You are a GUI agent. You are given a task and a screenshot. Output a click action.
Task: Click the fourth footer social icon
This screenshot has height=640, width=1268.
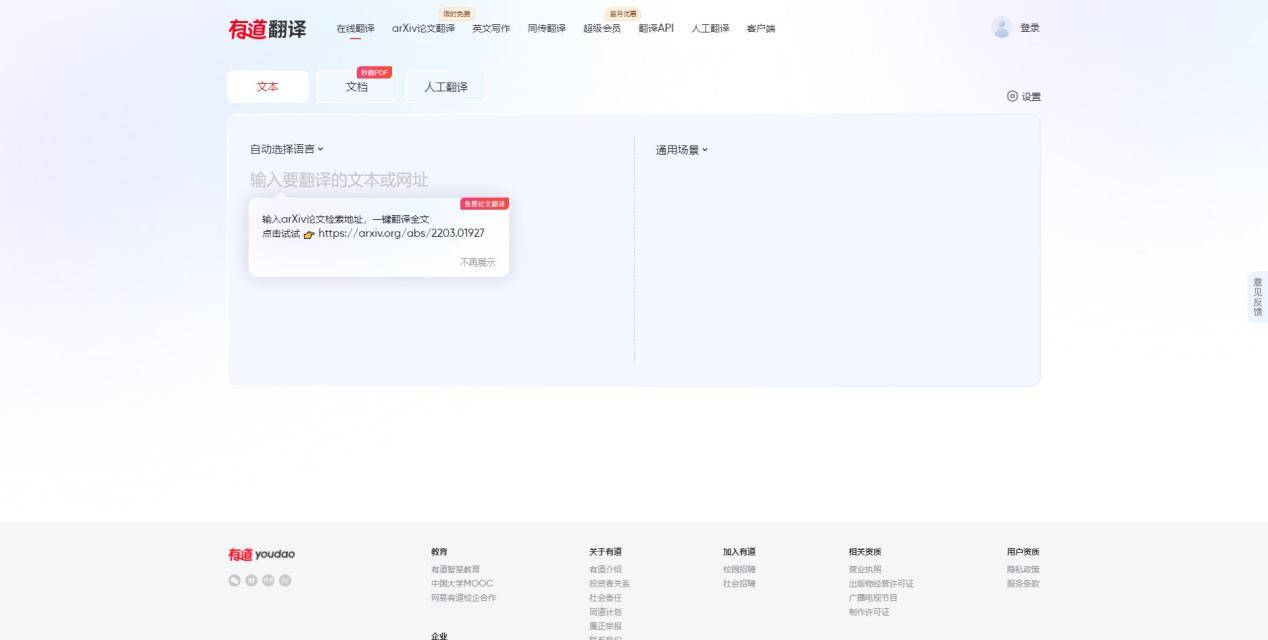click(285, 580)
